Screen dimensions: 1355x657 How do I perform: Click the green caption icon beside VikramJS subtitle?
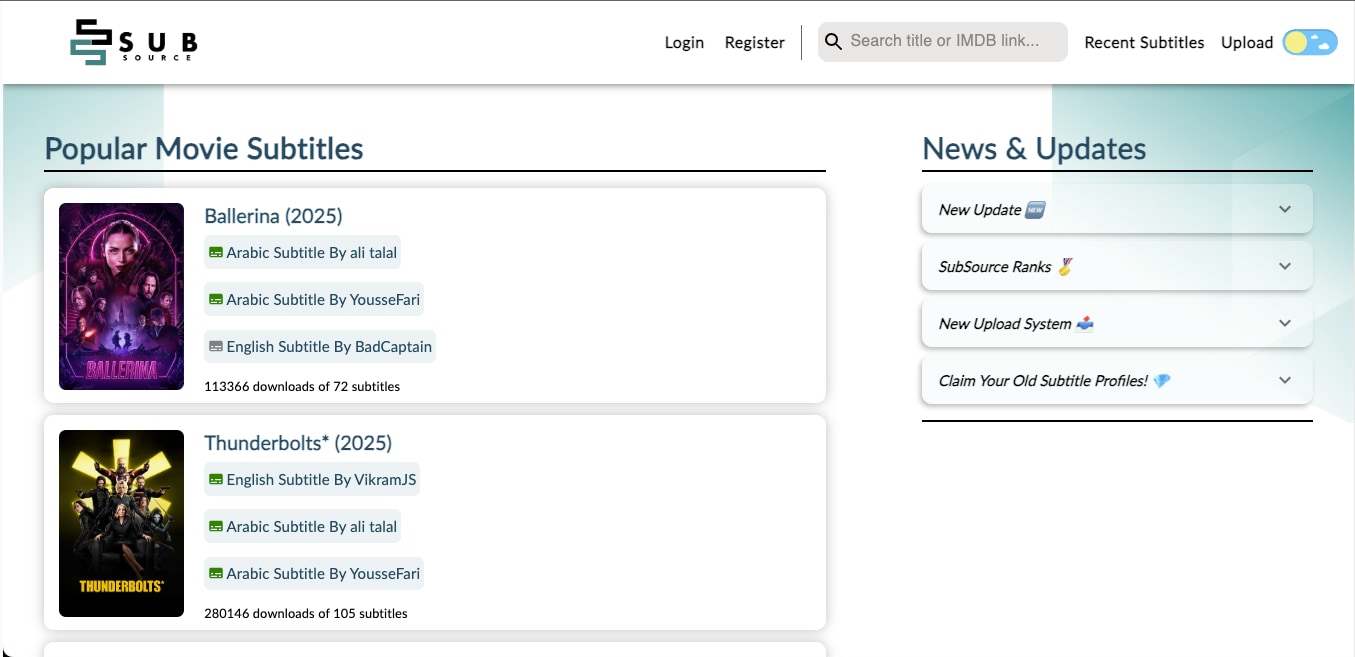(215, 480)
